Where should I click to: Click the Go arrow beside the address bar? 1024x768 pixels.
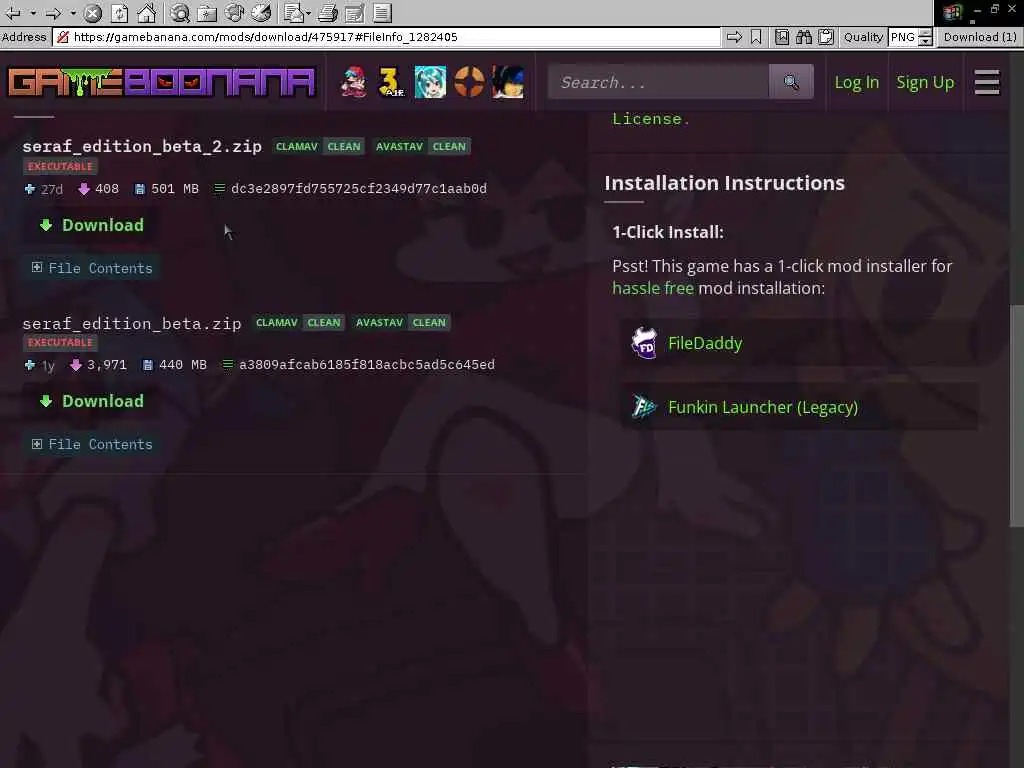[734, 37]
